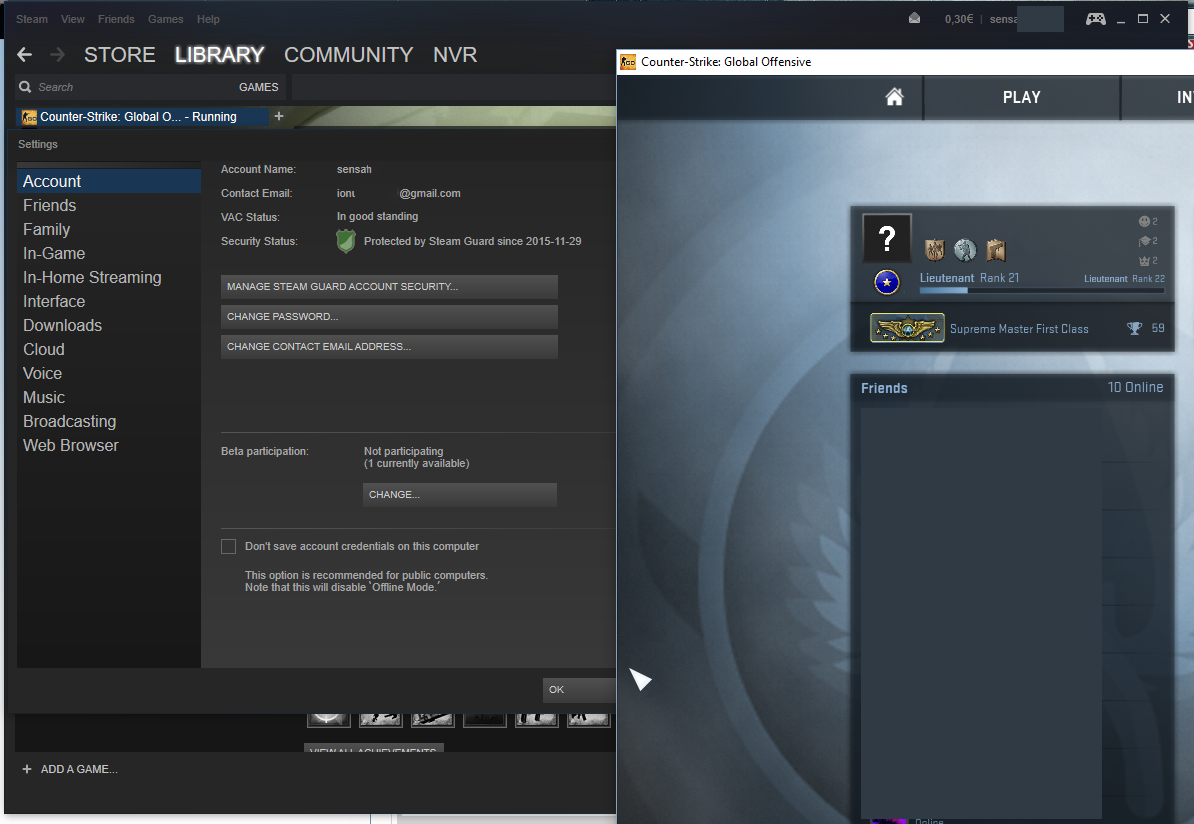1194x824 pixels.
Task: Open the GAMES filter dropdown
Action: point(258,87)
